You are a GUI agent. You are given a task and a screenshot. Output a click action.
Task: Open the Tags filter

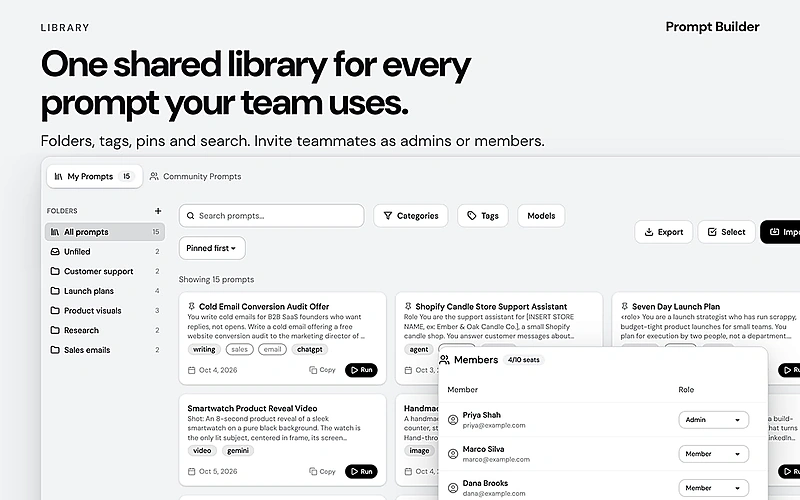(483, 216)
